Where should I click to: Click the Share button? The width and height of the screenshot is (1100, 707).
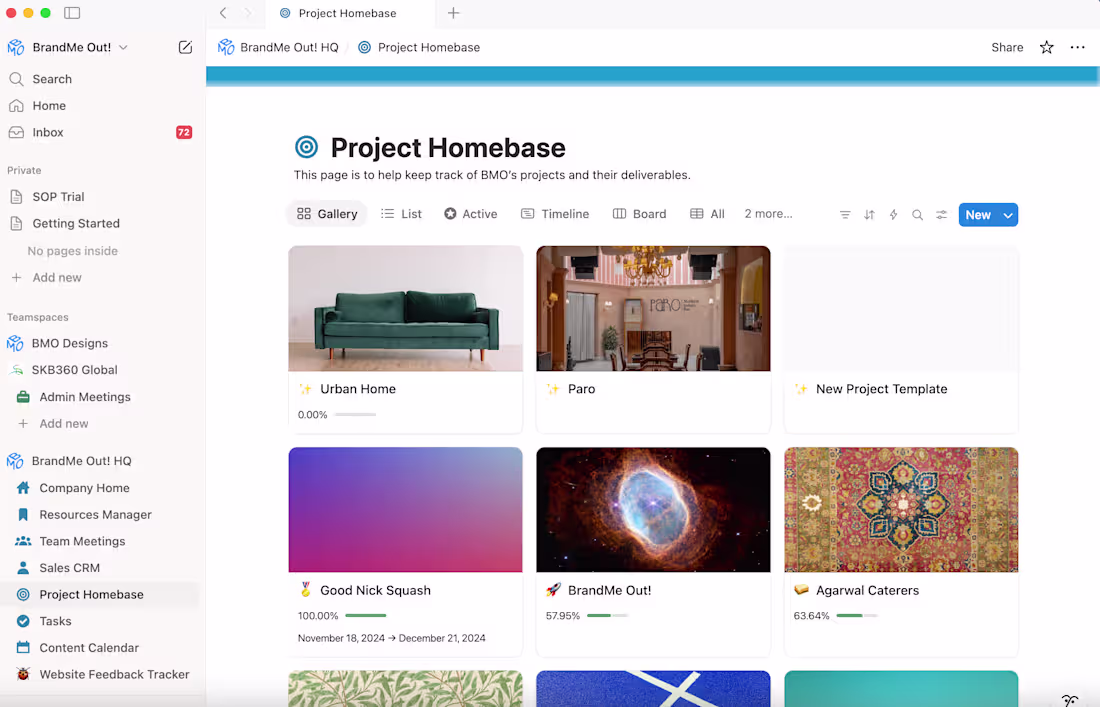(1007, 47)
